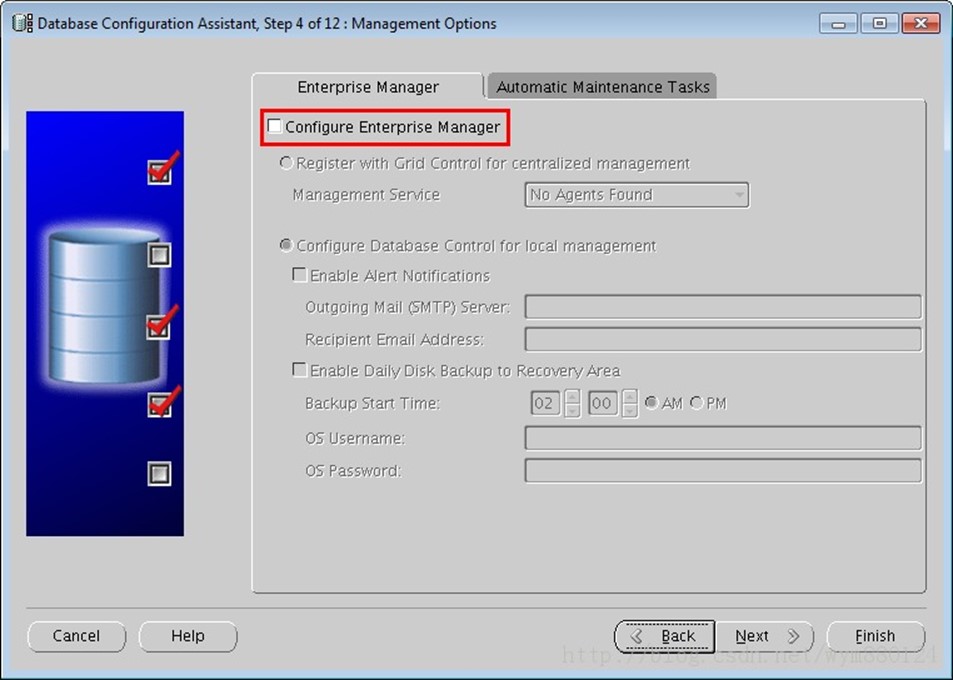Click the Finish button
The height and width of the screenshot is (680, 953).
coord(875,636)
